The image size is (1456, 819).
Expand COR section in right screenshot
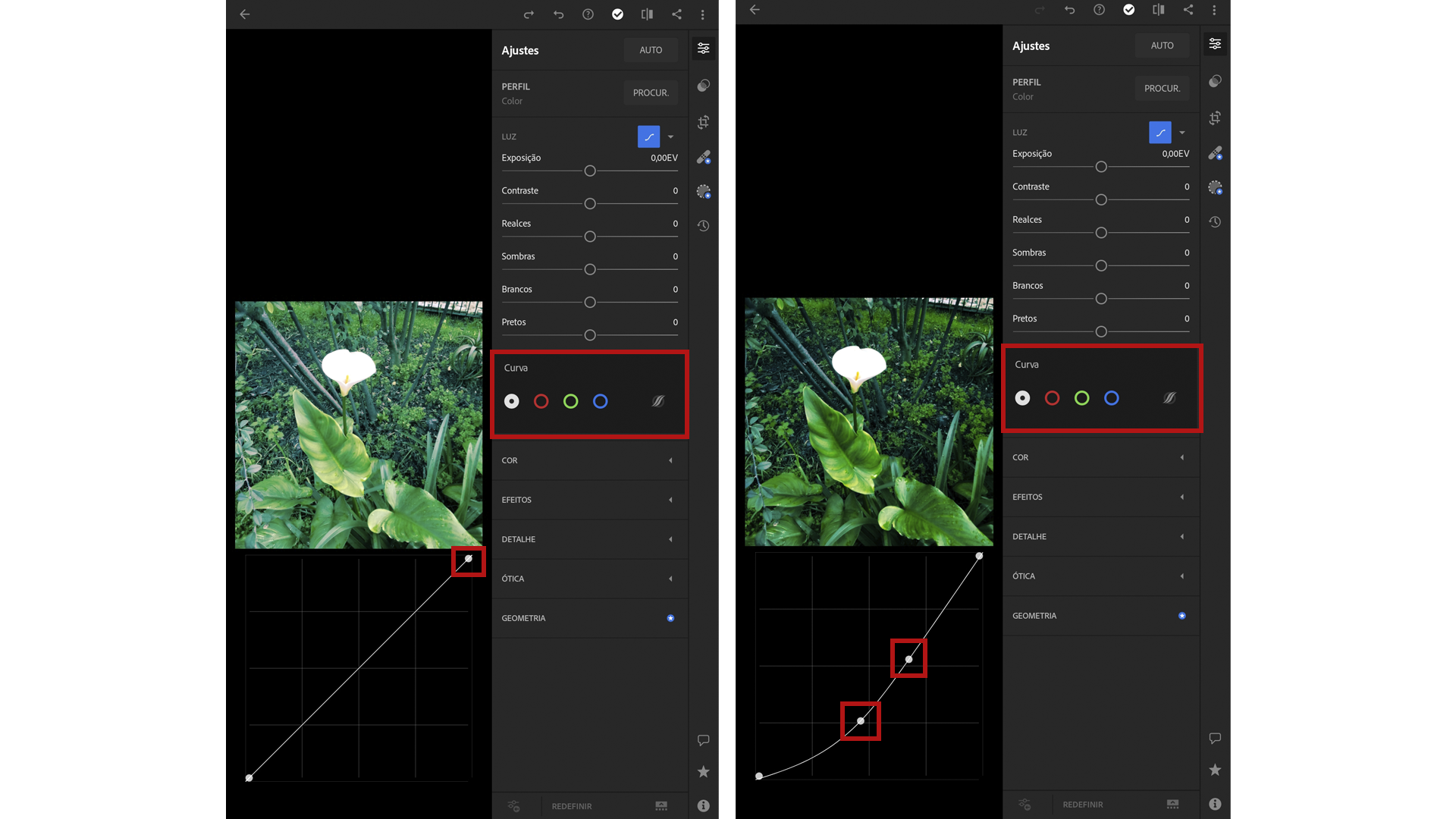[x=1101, y=457]
